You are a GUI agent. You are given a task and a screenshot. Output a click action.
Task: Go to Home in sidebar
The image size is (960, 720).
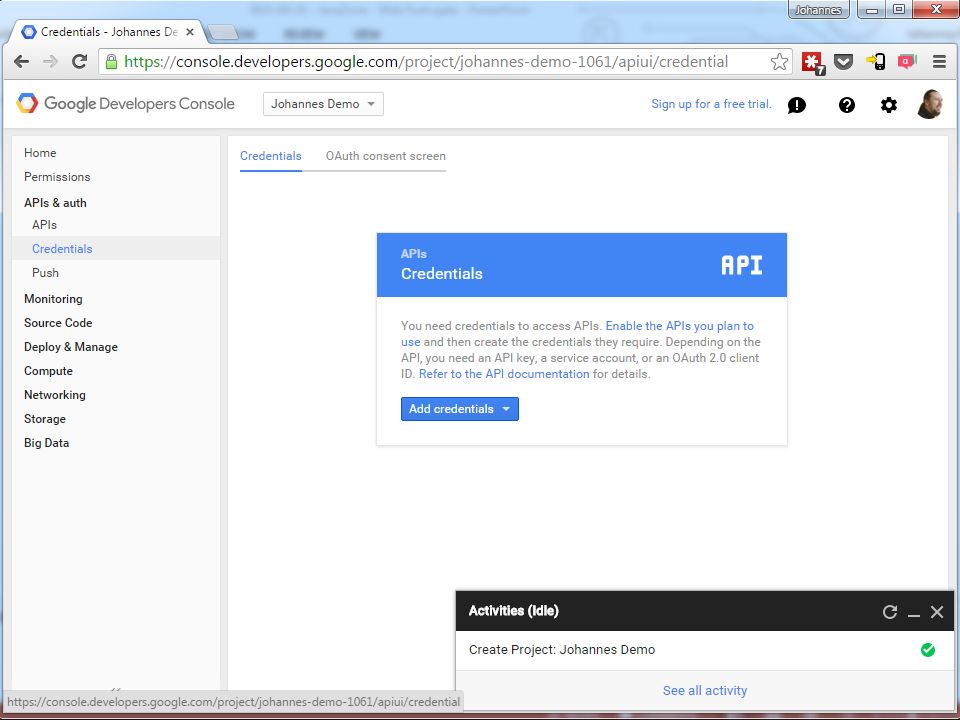pos(40,153)
